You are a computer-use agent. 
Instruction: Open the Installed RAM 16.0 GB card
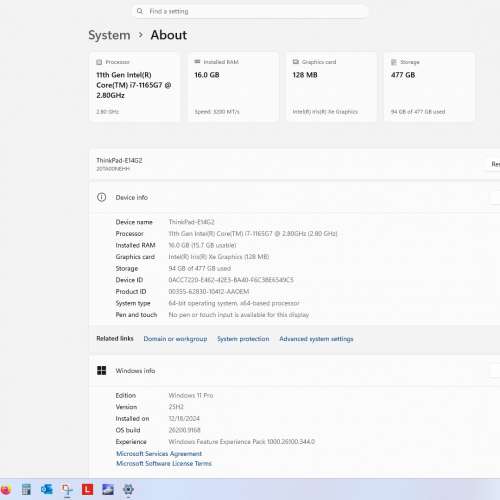click(233, 87)
